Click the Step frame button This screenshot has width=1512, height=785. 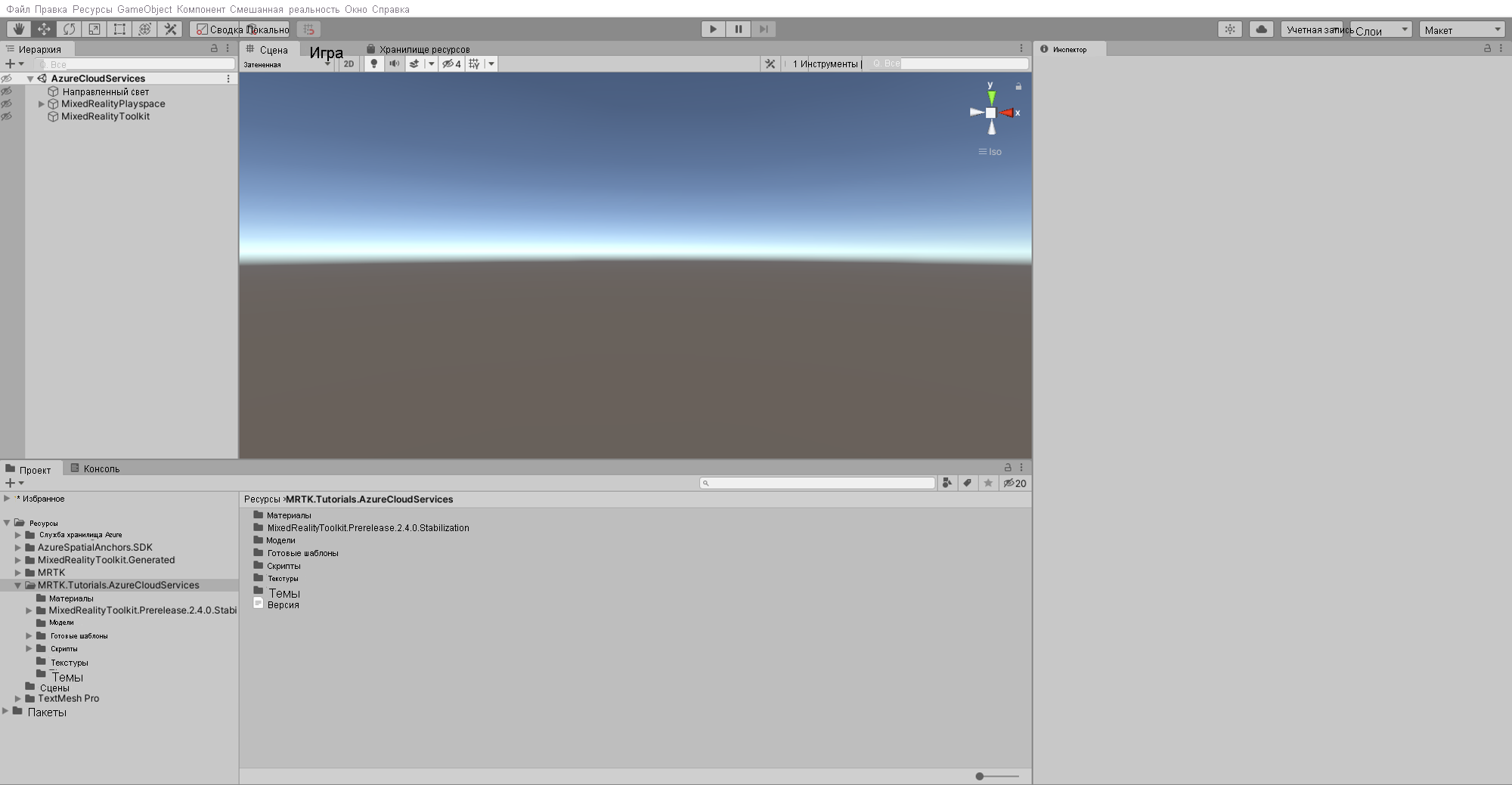(x=764, y=29)
